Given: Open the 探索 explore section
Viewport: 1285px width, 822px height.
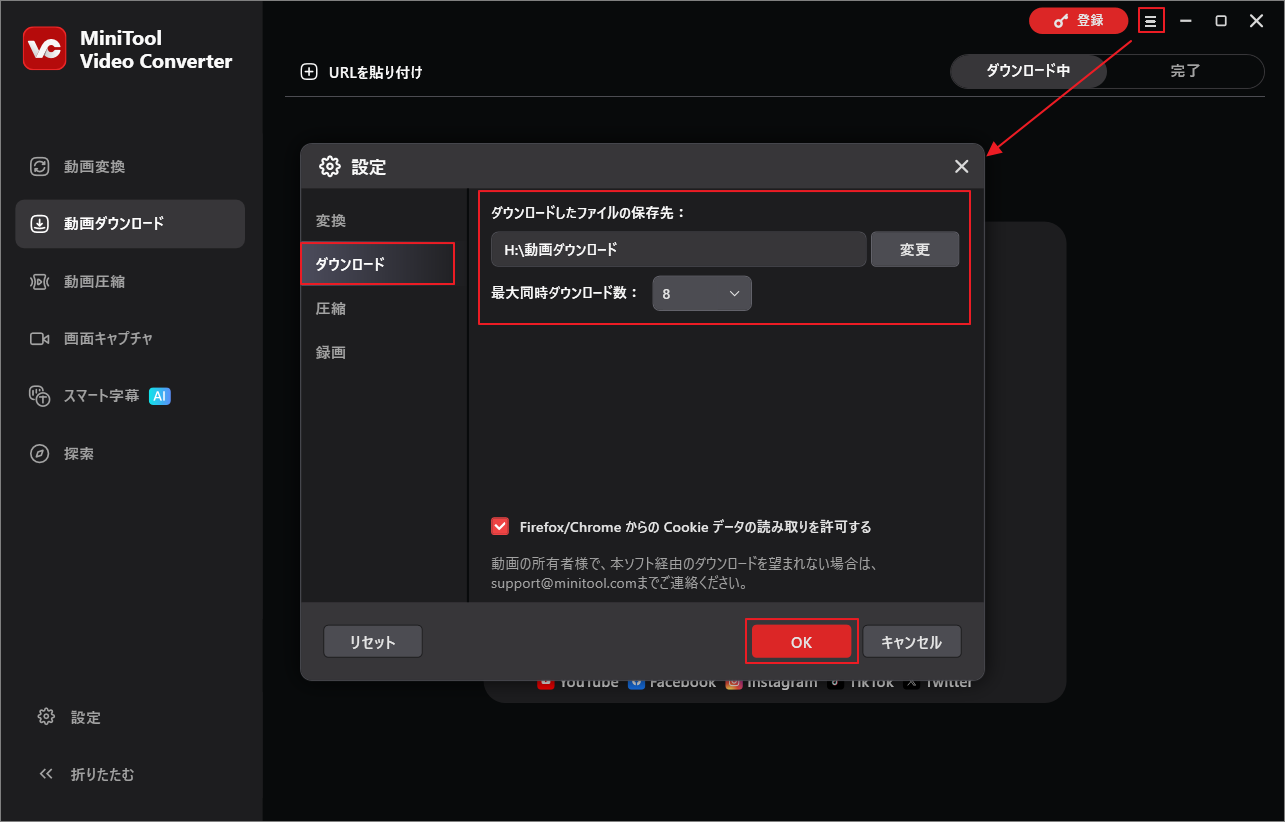Looking at the screenshot, I should (x=75, y=453).
